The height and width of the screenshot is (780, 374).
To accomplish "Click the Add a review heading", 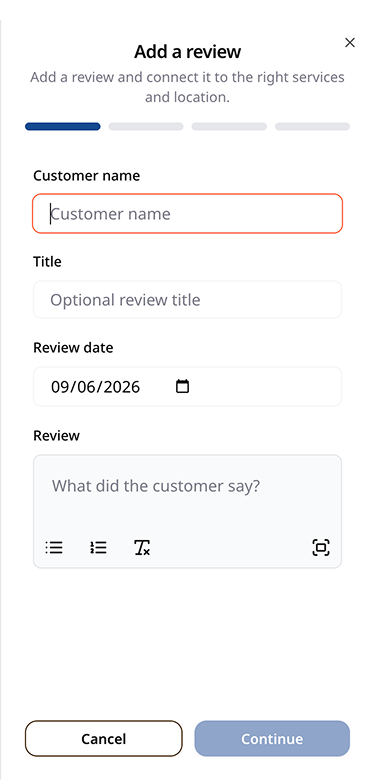I will coord(187,52).
